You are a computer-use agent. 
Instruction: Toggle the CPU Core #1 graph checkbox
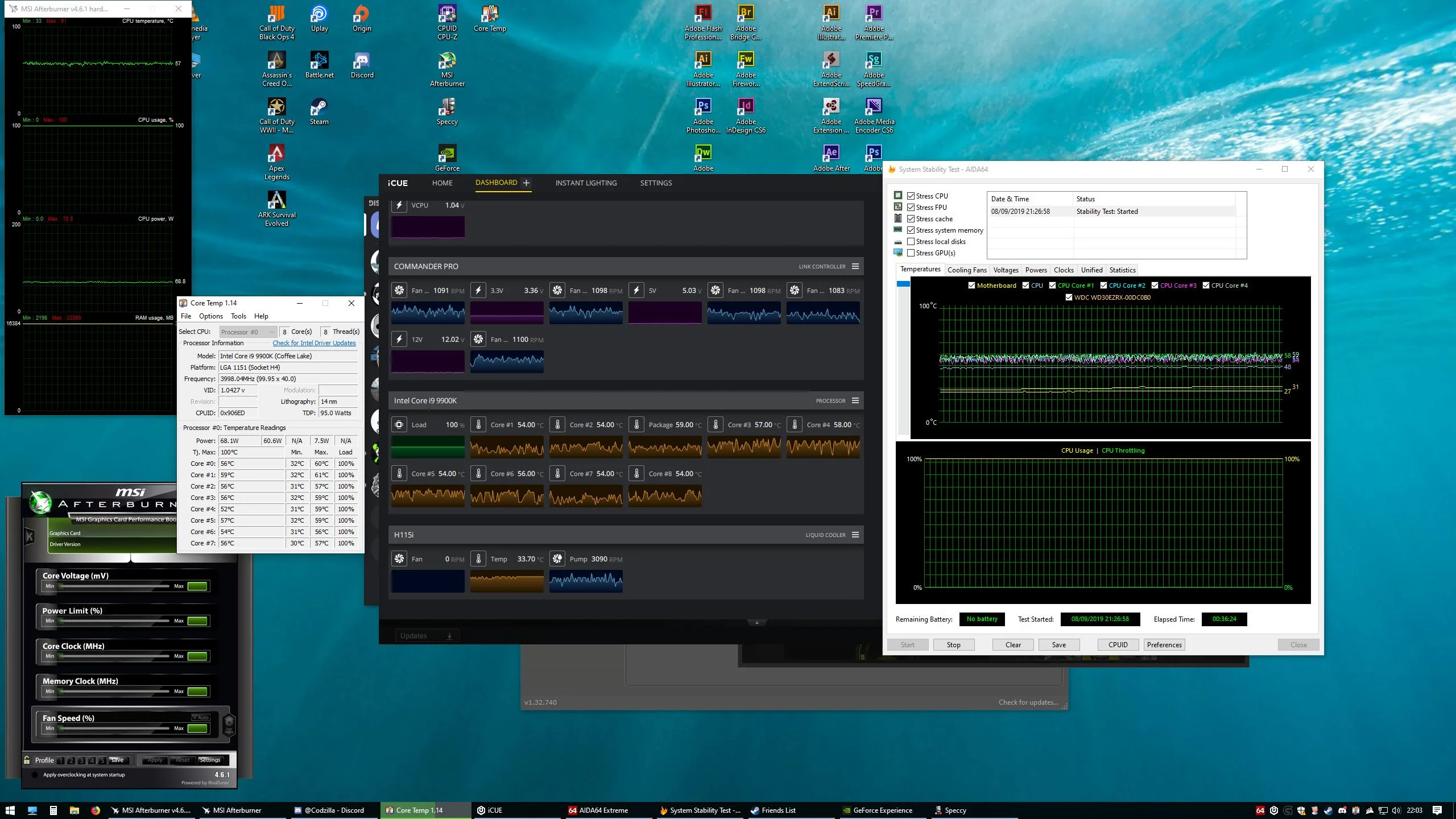tap(1052, 286)
